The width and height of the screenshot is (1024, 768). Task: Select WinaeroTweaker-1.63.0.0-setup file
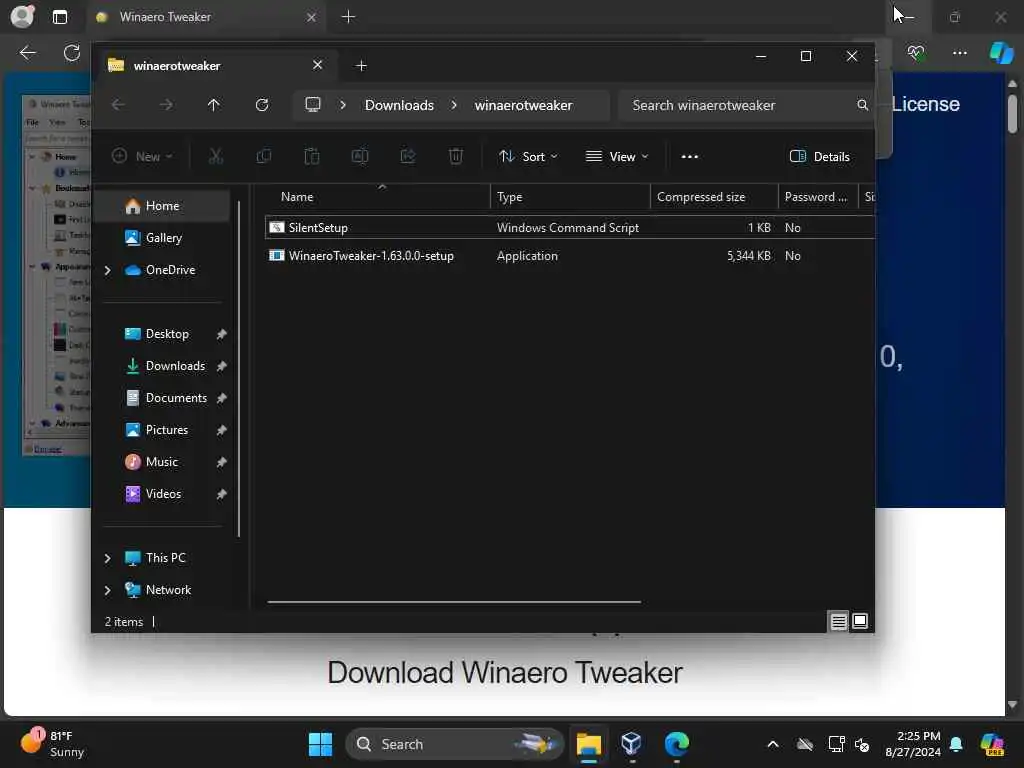click(569, 256)
